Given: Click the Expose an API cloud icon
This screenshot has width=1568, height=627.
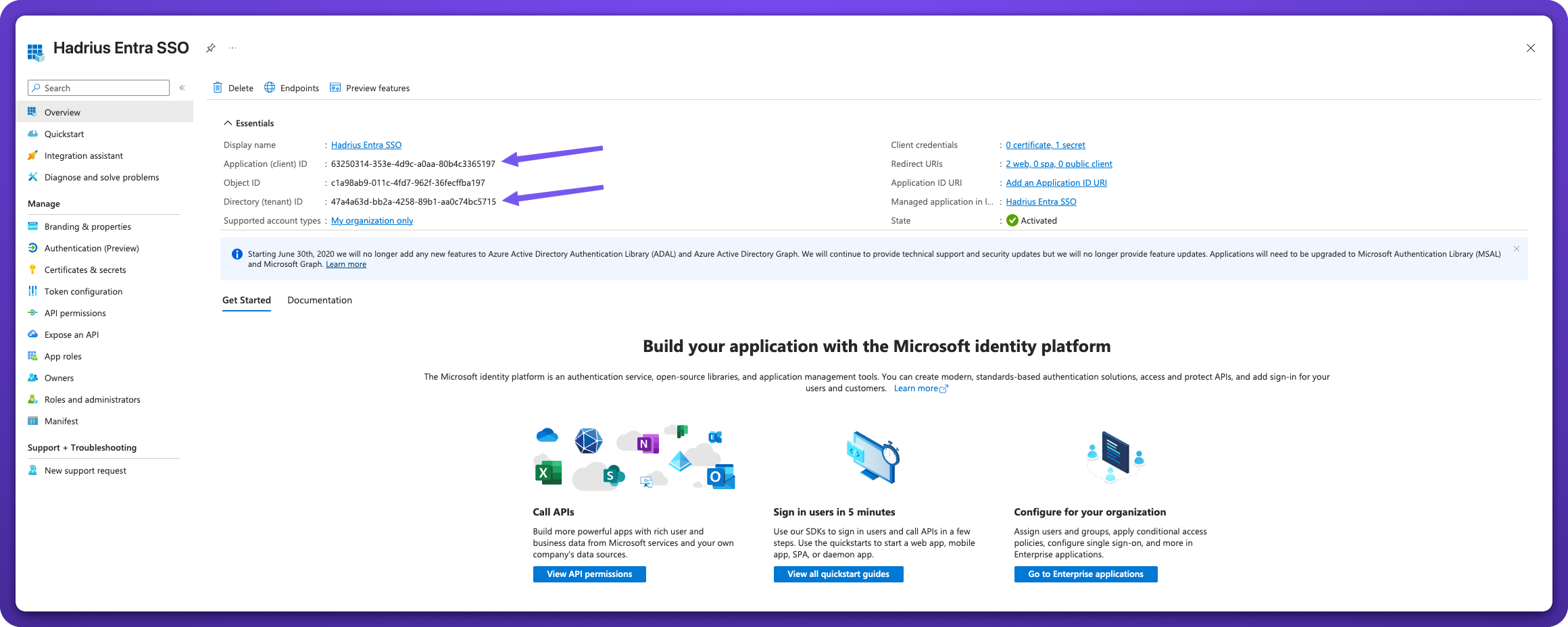Looking at the screenshot, I should (x=32, y=334).
